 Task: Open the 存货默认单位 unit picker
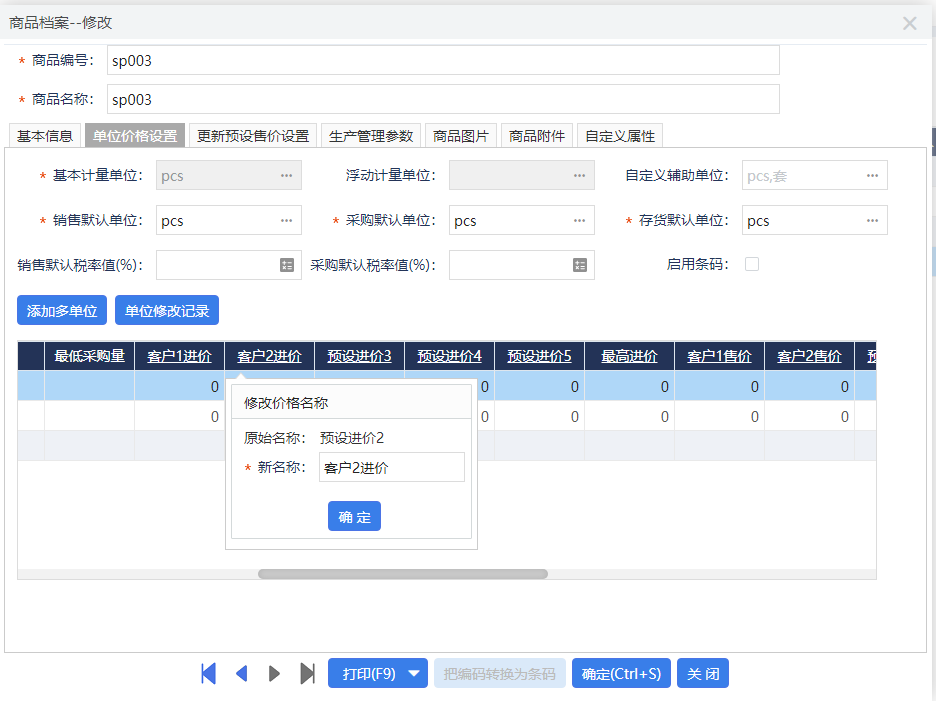pyautogui.click(x=873, y=220)
